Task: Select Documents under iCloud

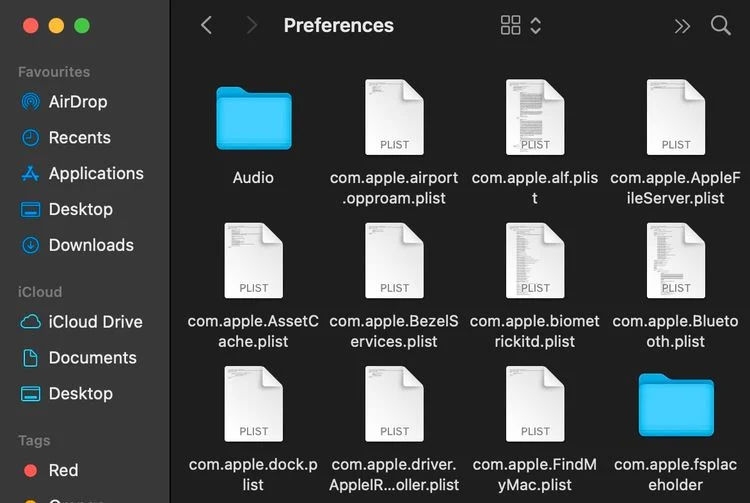Action: pyautogui.click(x=92, y=358)
